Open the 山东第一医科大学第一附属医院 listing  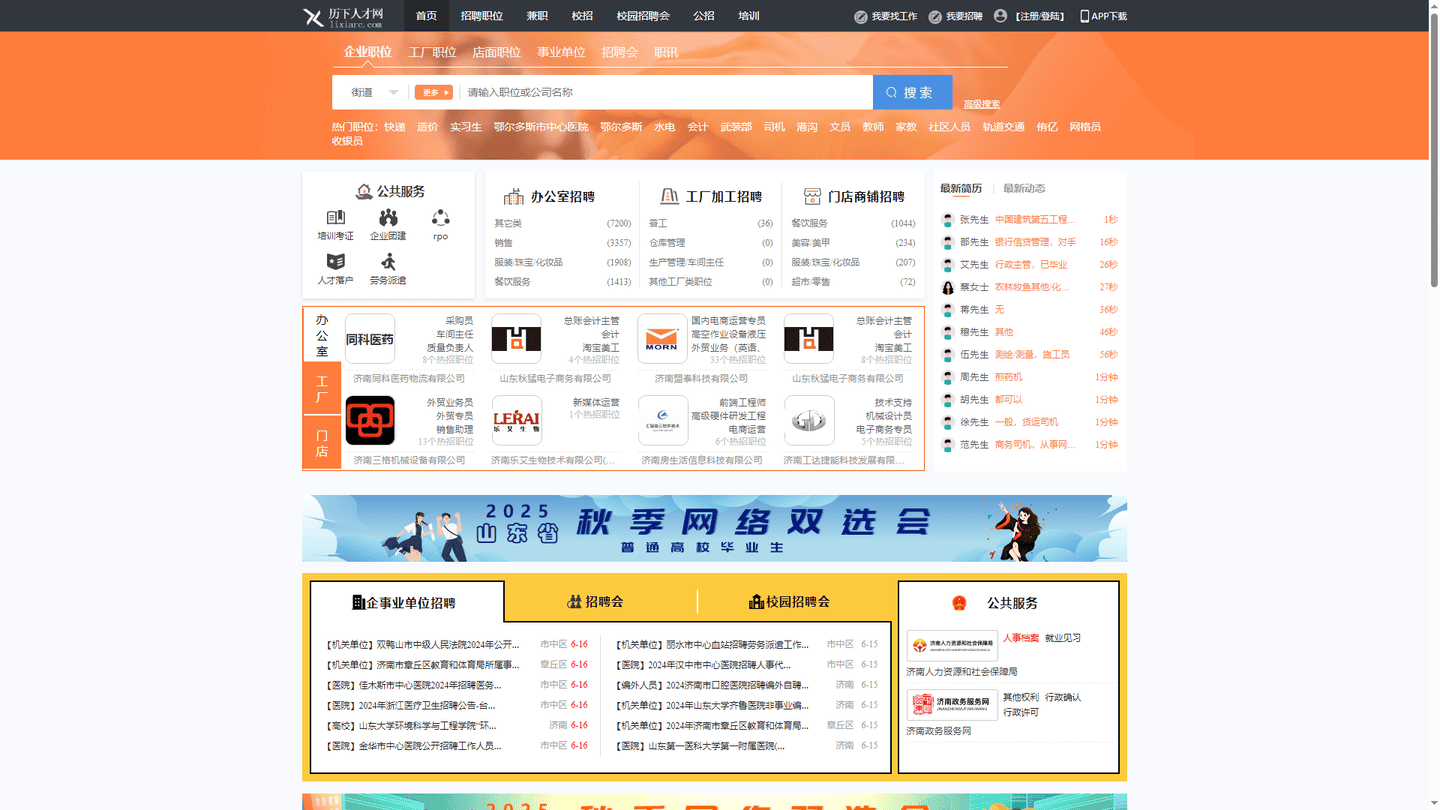coord(701,746)
